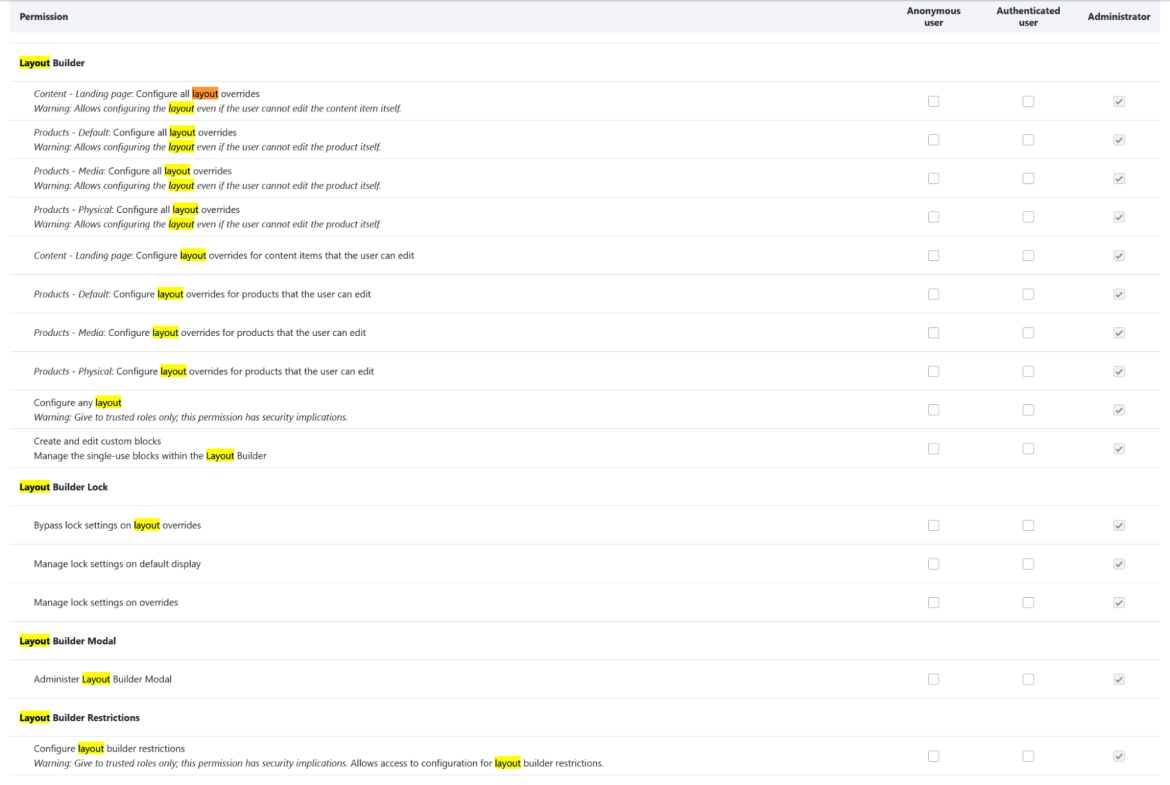Viewport: 1170px width, 785px height.
Task: Revoke Administrator Configure any layout permission
Action: coord(1119,410)
